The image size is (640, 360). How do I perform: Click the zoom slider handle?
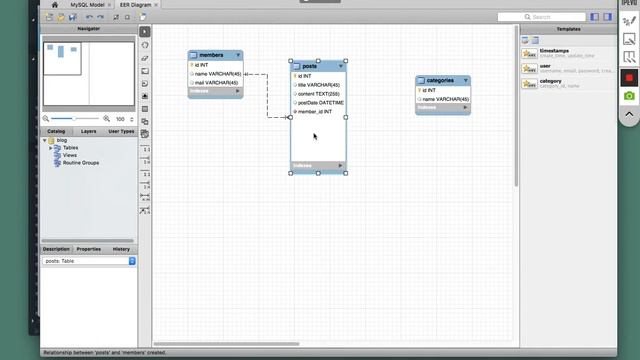point(74,118)
